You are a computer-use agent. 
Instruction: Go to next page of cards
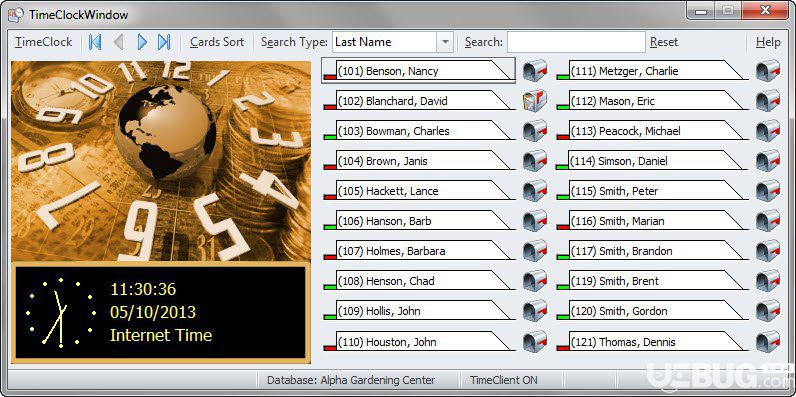click(142, 42)
